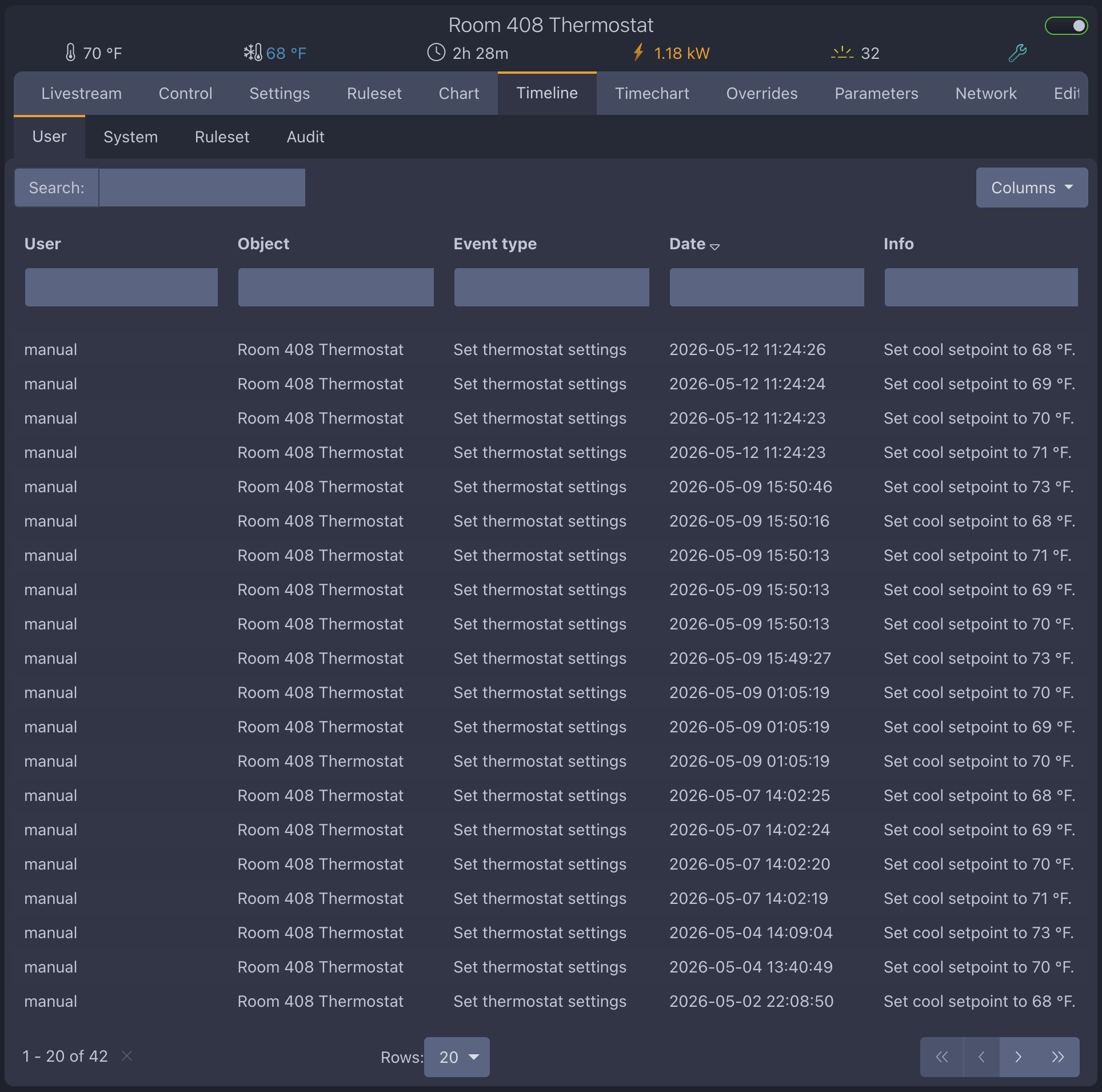Click the Search input field
Screen dimensions: 1102x1092
click(202, 188)
